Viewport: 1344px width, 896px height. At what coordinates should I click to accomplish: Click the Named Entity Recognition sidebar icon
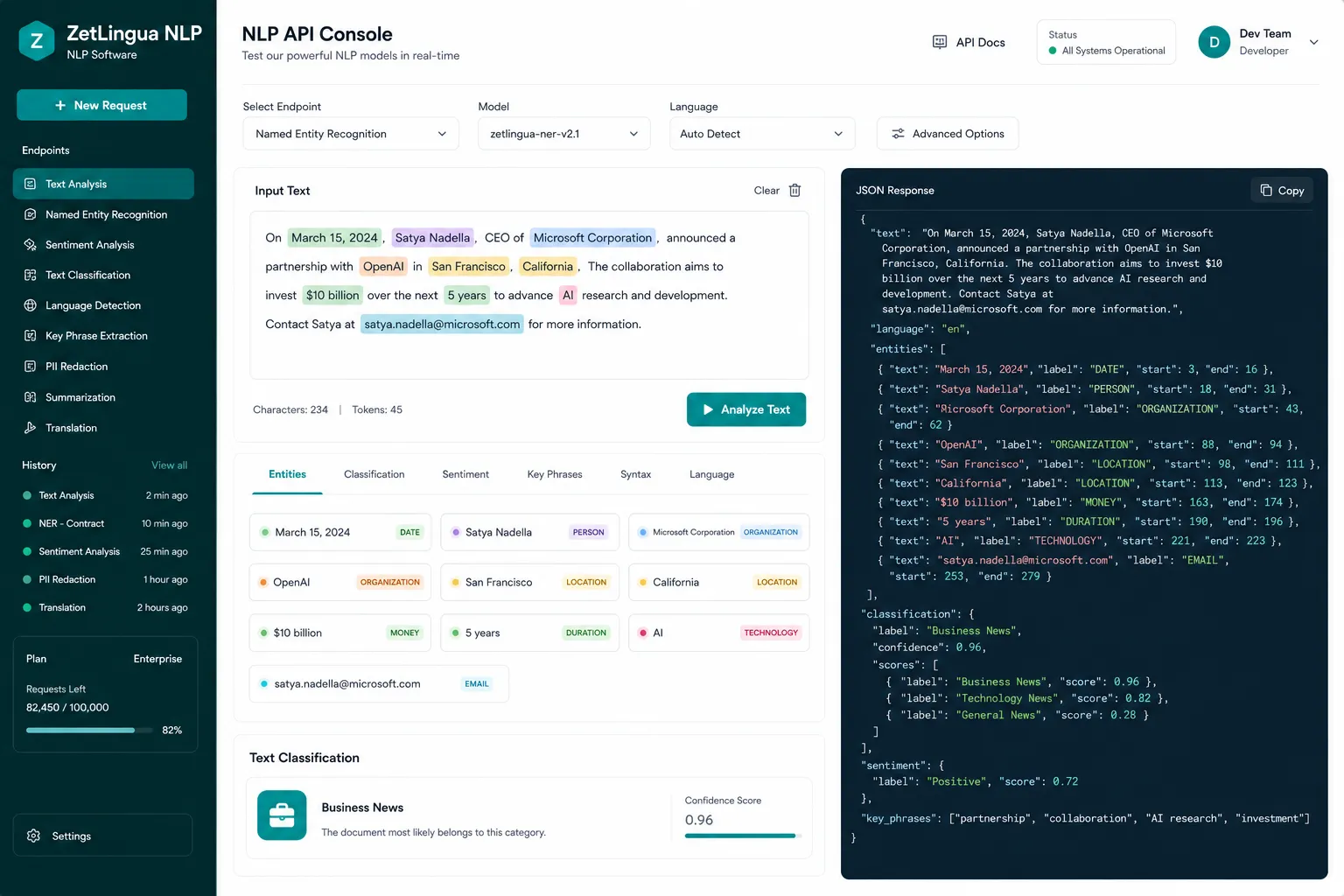click(x=31, y=214)
